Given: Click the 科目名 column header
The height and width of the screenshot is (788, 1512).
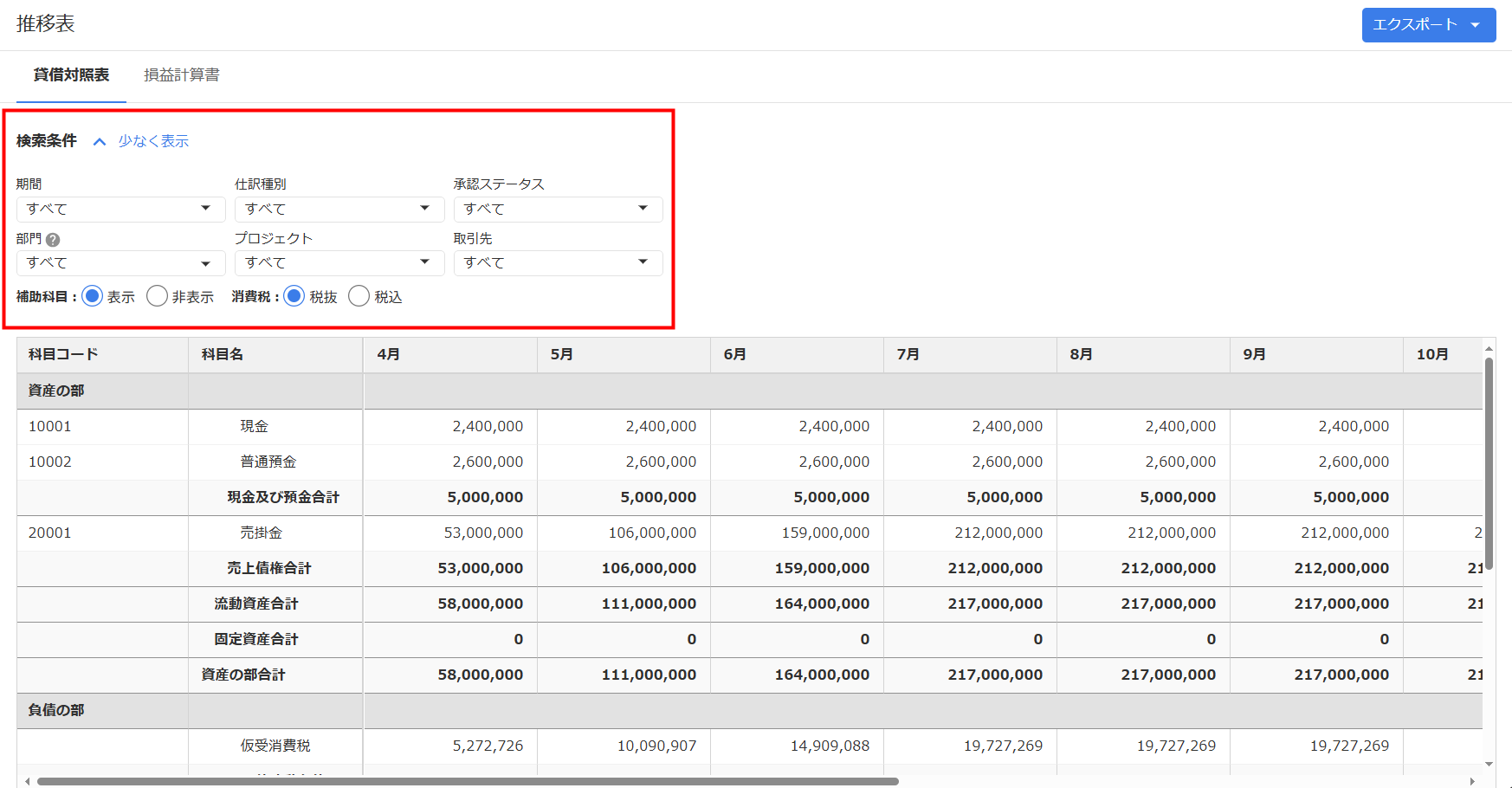Looking at the screenshot, I should click(275, 355).
